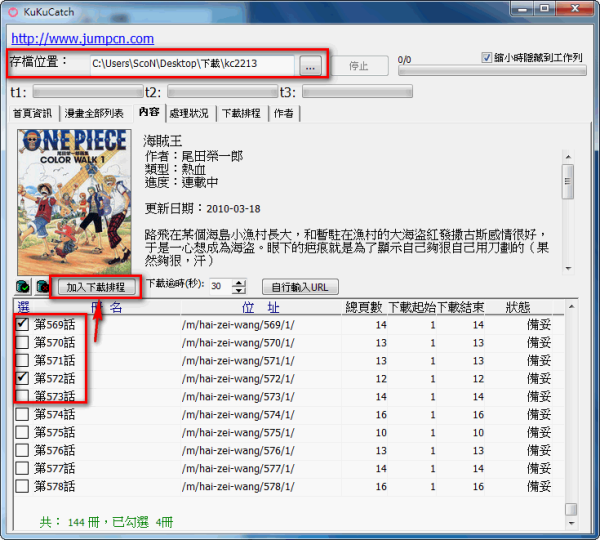Click the title text 海賊王
The image size is (600, 540).
[163, 141]
